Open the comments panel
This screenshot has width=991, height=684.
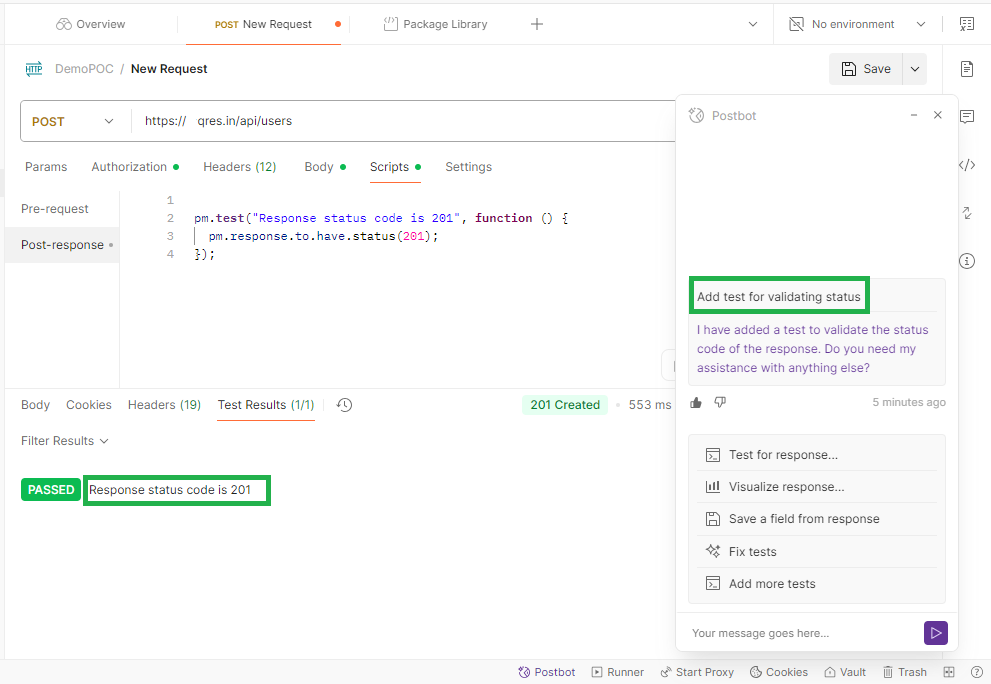click(x=966, y=116)
